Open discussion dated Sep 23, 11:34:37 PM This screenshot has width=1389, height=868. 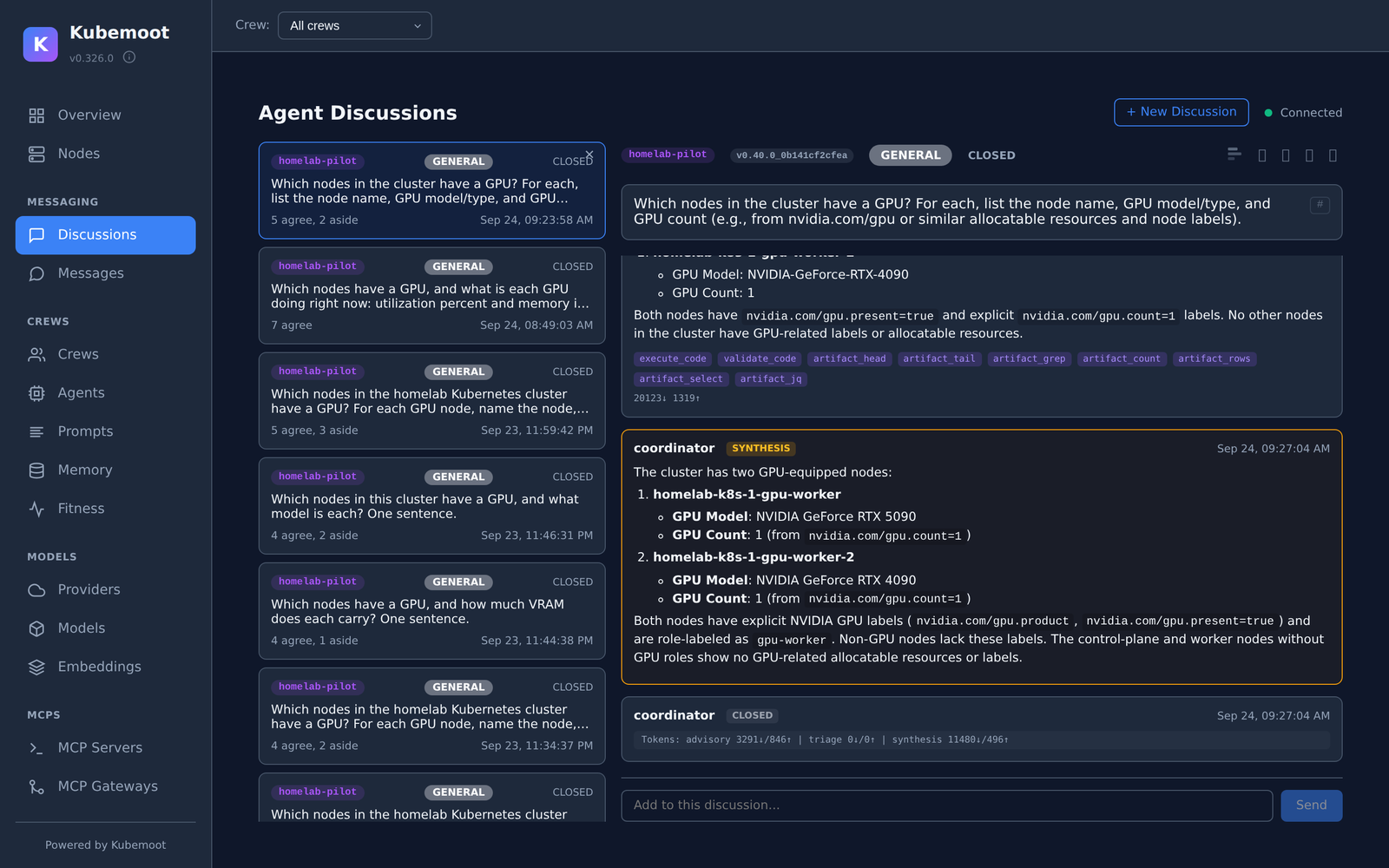click(x=431, y=716)
